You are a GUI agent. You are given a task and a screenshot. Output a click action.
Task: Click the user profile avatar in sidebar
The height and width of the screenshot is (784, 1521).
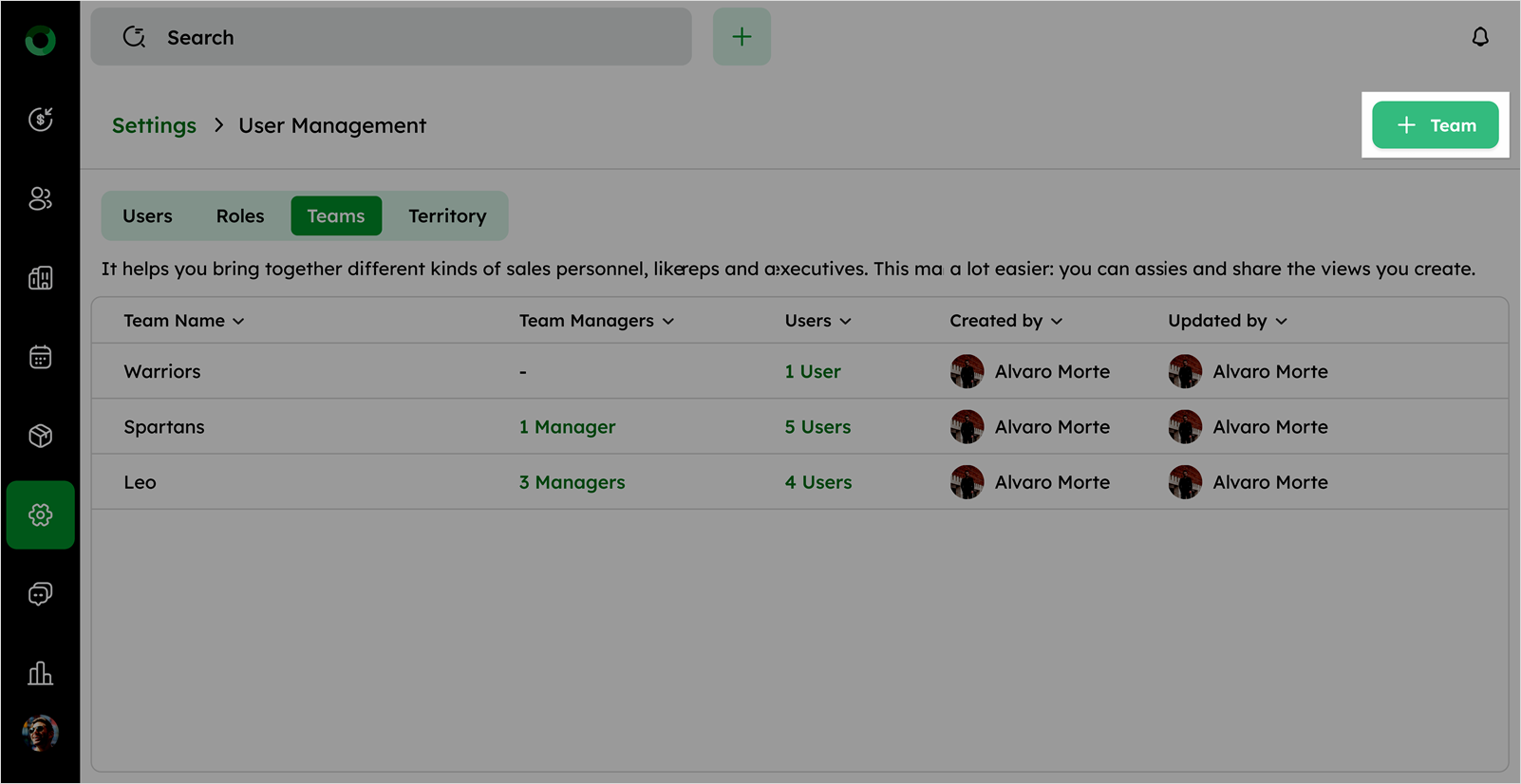click(x=40, y=733)
